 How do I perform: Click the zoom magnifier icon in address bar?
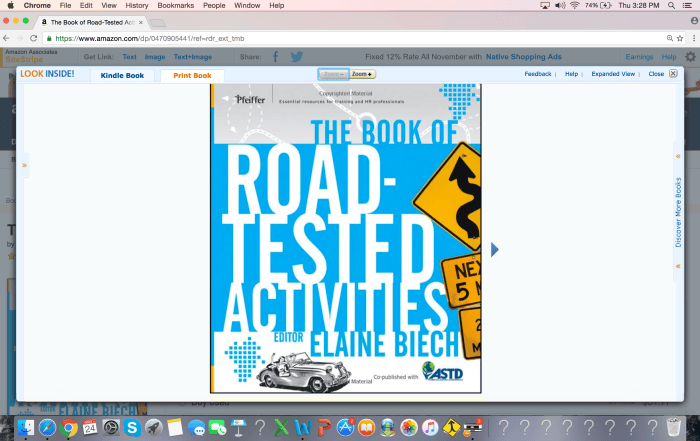(670, 38)
